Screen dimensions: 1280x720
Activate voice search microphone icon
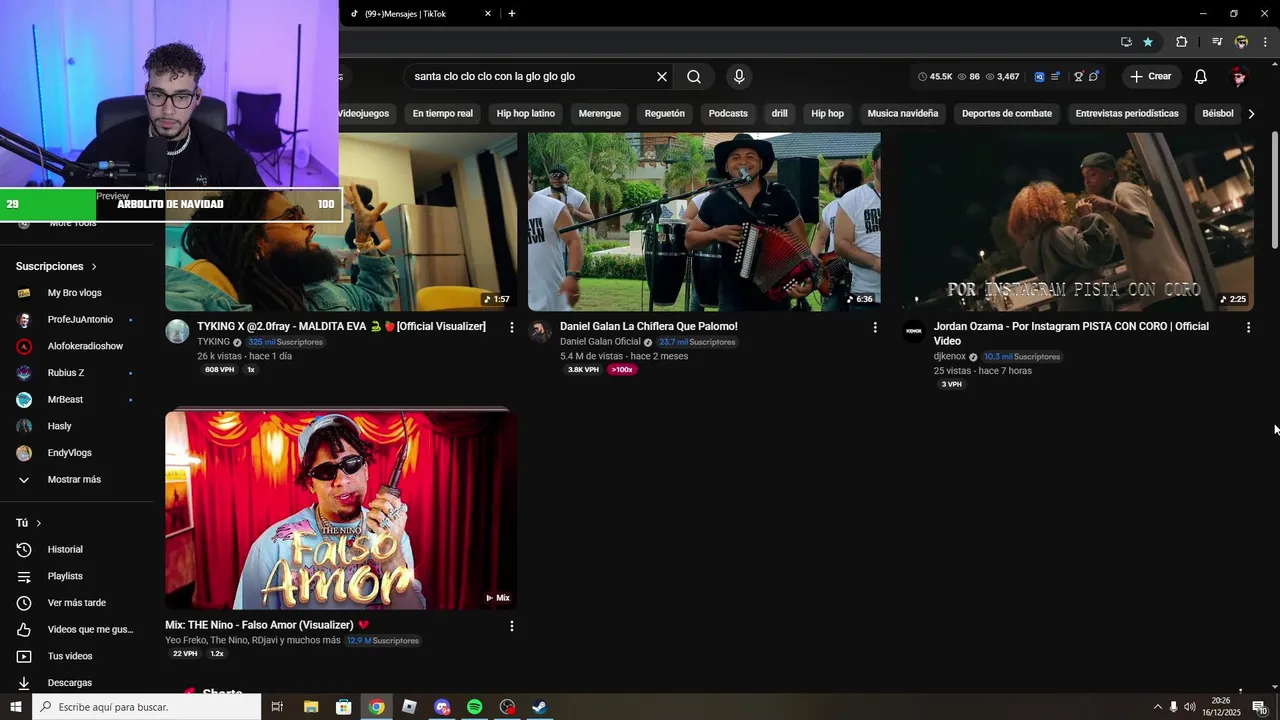739,76
